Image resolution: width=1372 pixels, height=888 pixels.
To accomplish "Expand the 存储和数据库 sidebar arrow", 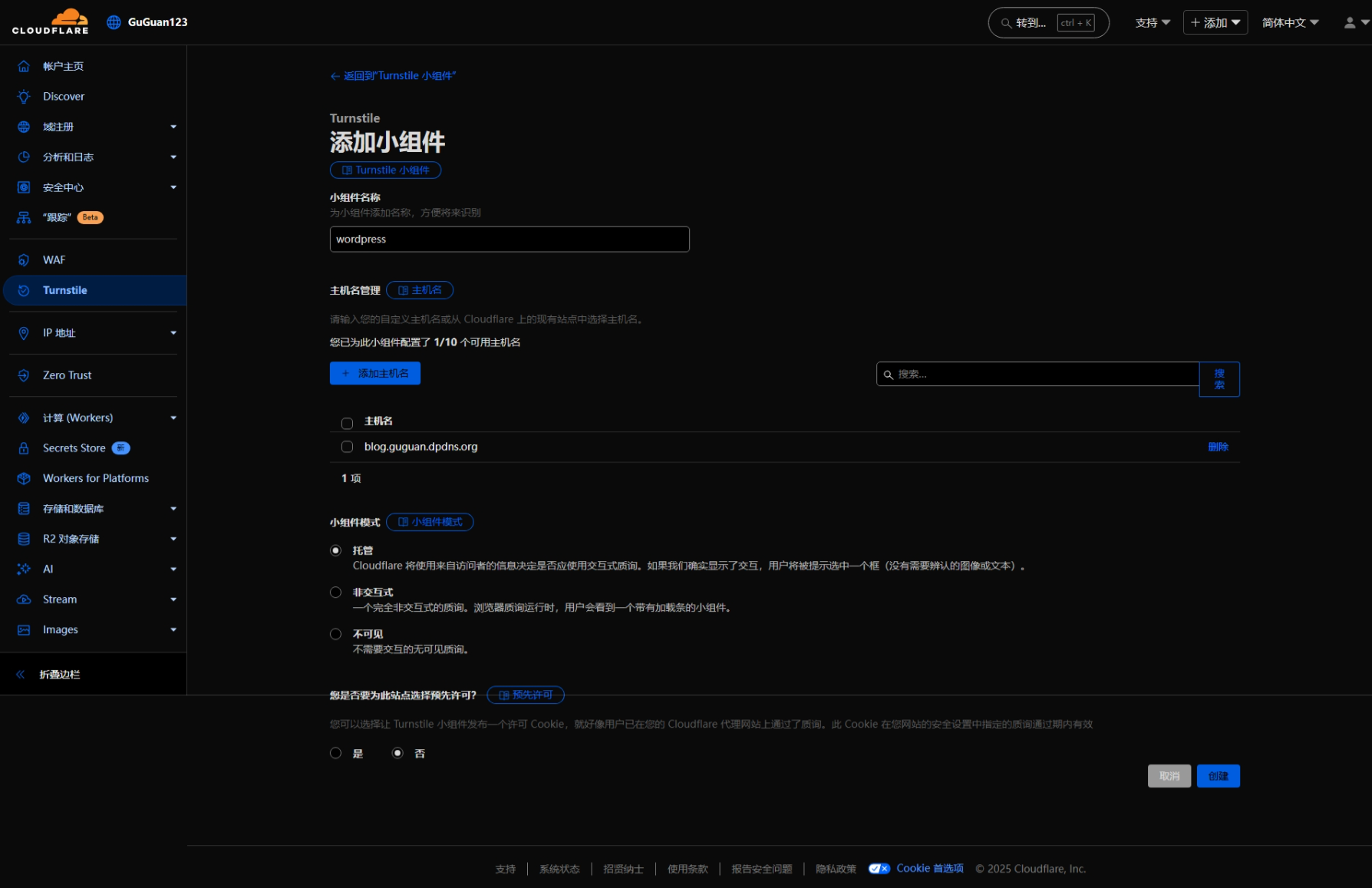I will coord(173,509).
